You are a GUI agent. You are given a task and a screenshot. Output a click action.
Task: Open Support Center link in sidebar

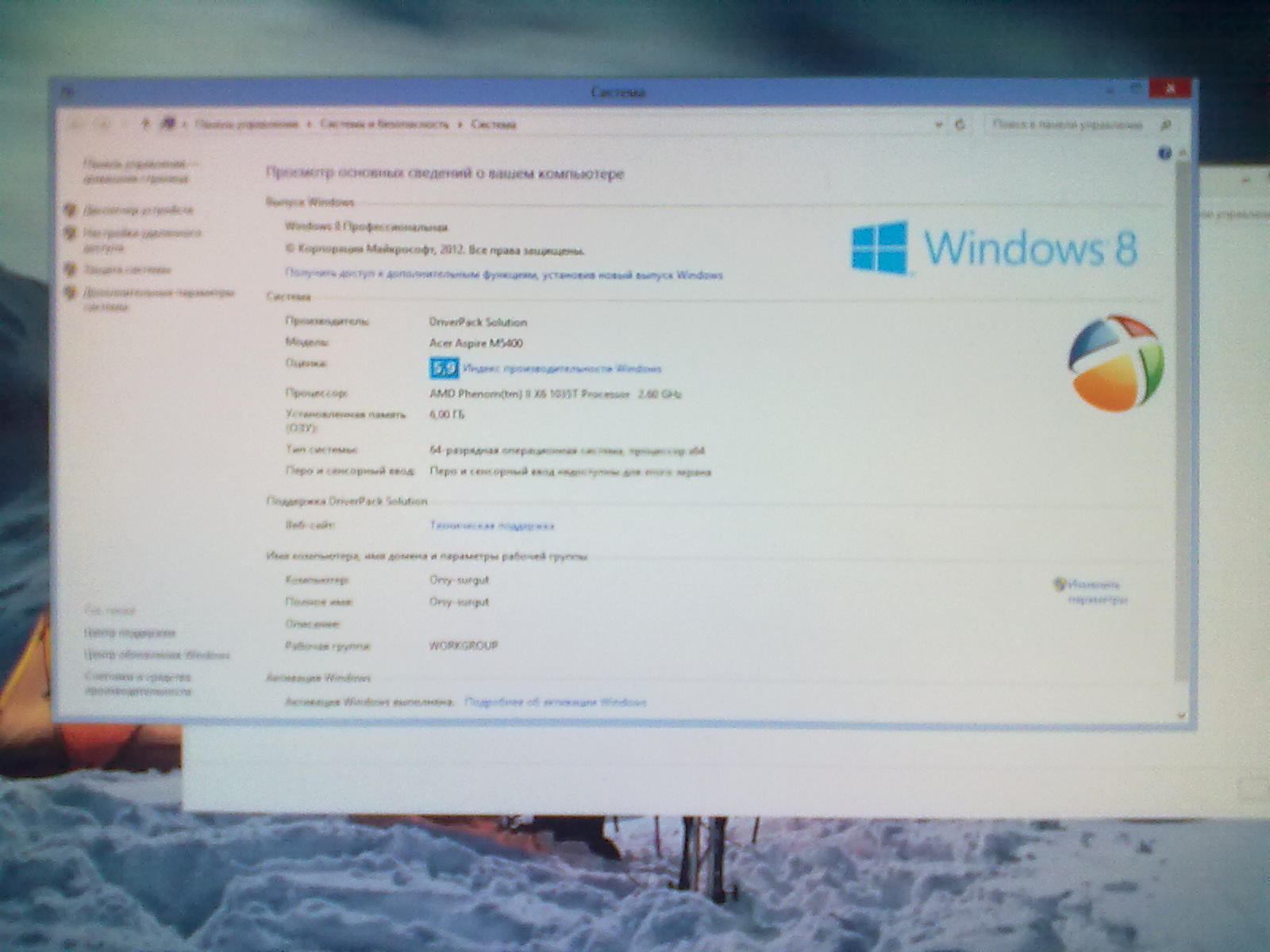point(129,633)
